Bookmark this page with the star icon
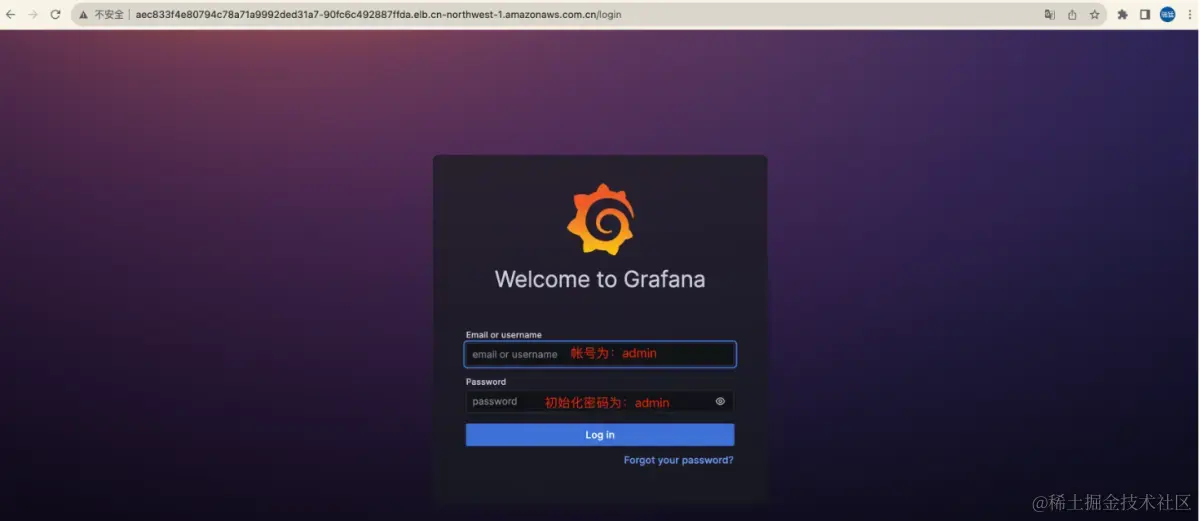Screen dimensions: 1200x521 (x=1095, y=15)
